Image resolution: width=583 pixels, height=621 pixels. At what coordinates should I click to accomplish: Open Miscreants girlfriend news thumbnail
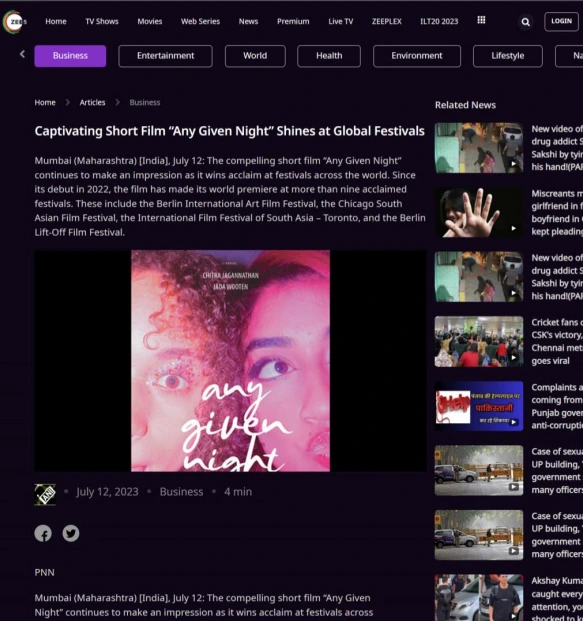click(x=478, y=213)
